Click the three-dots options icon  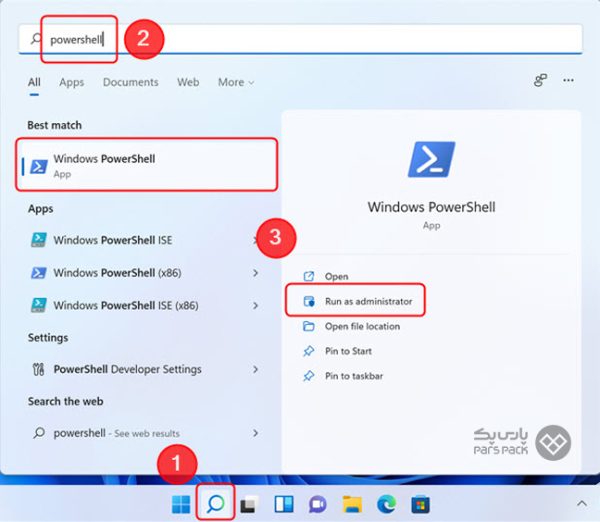(569, 81)
